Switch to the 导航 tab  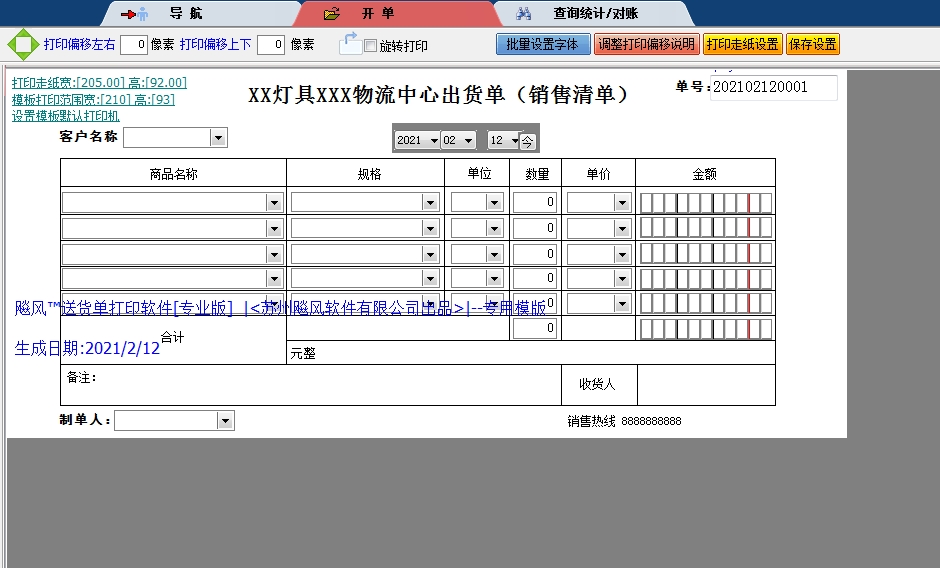[185, 14]
